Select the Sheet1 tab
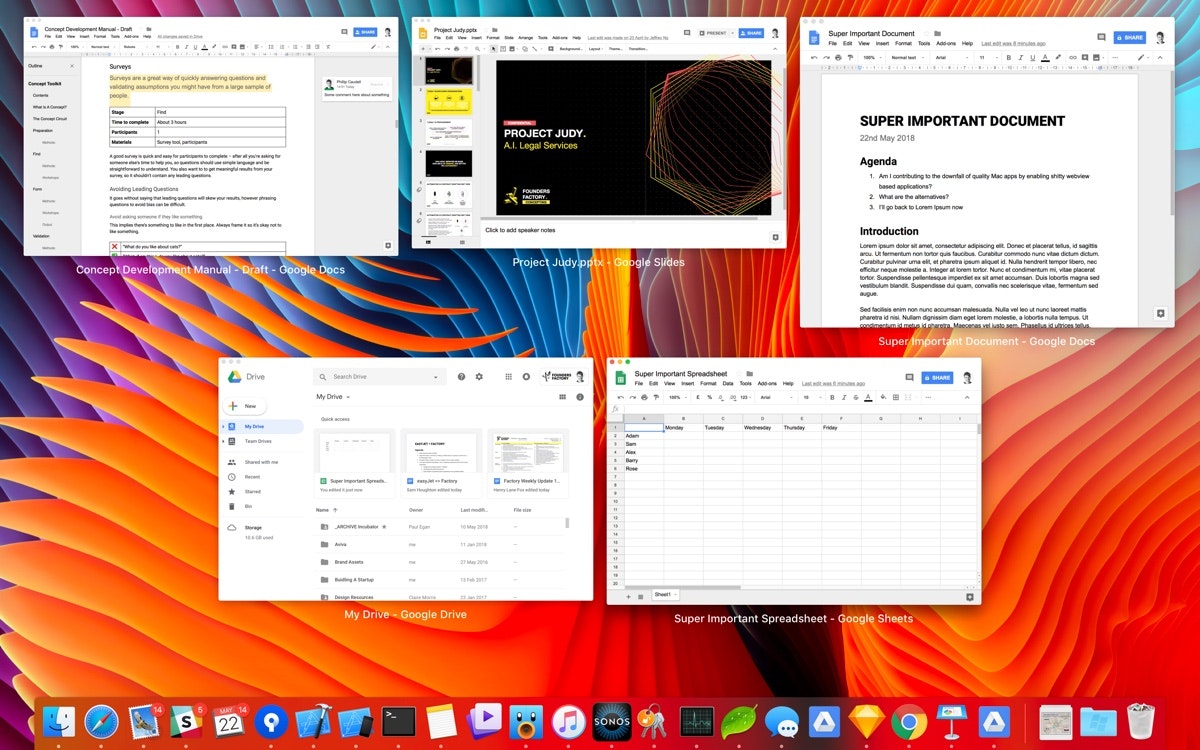This screenshot has height=750, width=1200. 663,594
